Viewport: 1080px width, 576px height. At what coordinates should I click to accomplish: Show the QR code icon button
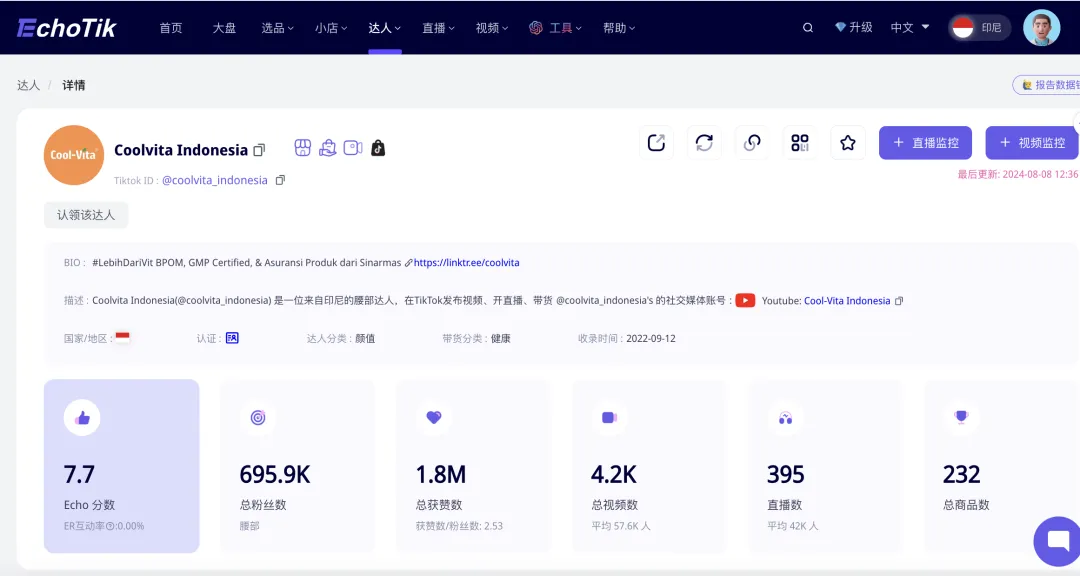click(x=800, y=143)
